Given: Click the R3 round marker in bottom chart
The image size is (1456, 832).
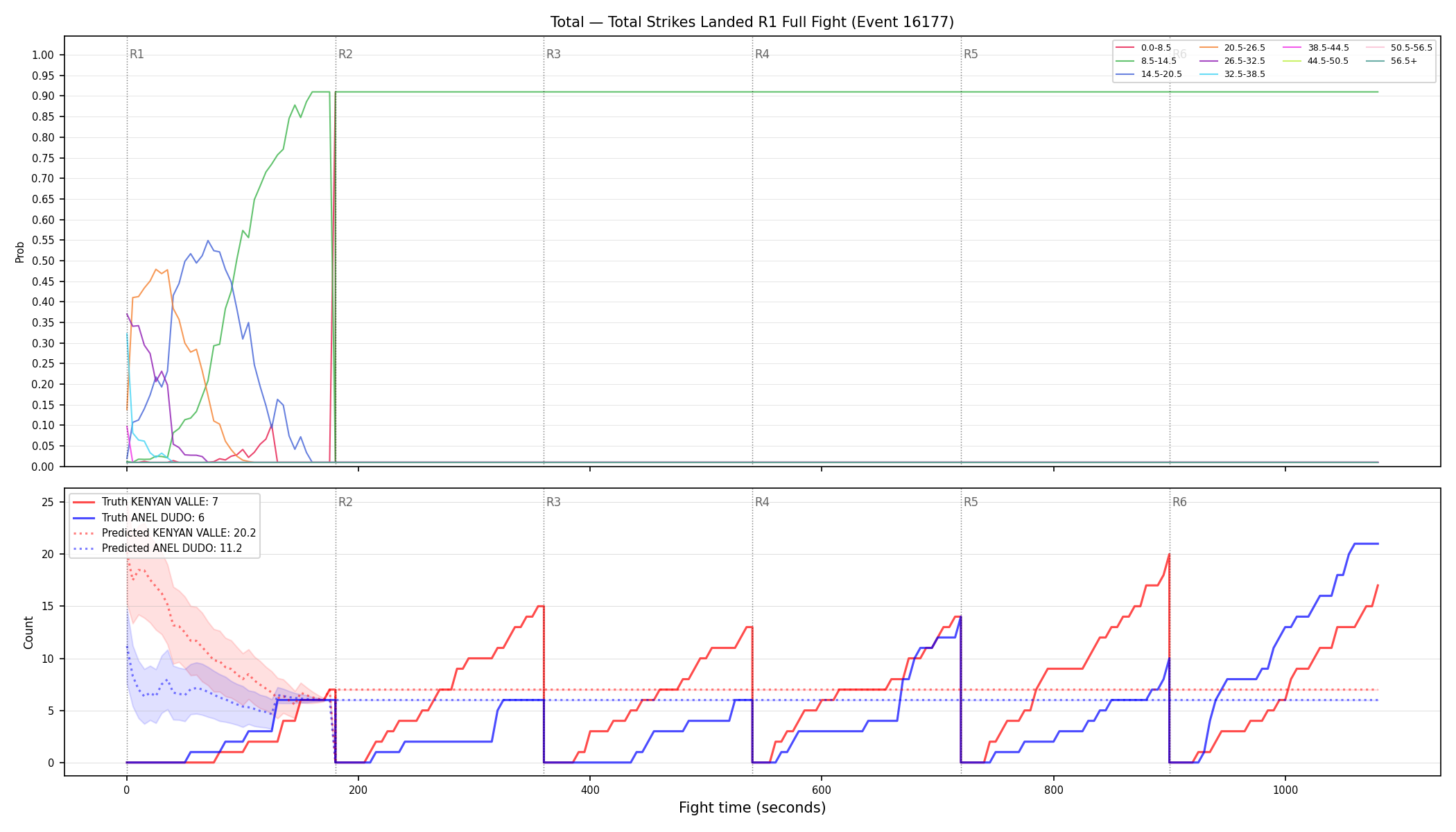Looking at the screenshot, I should pos(553,502).
